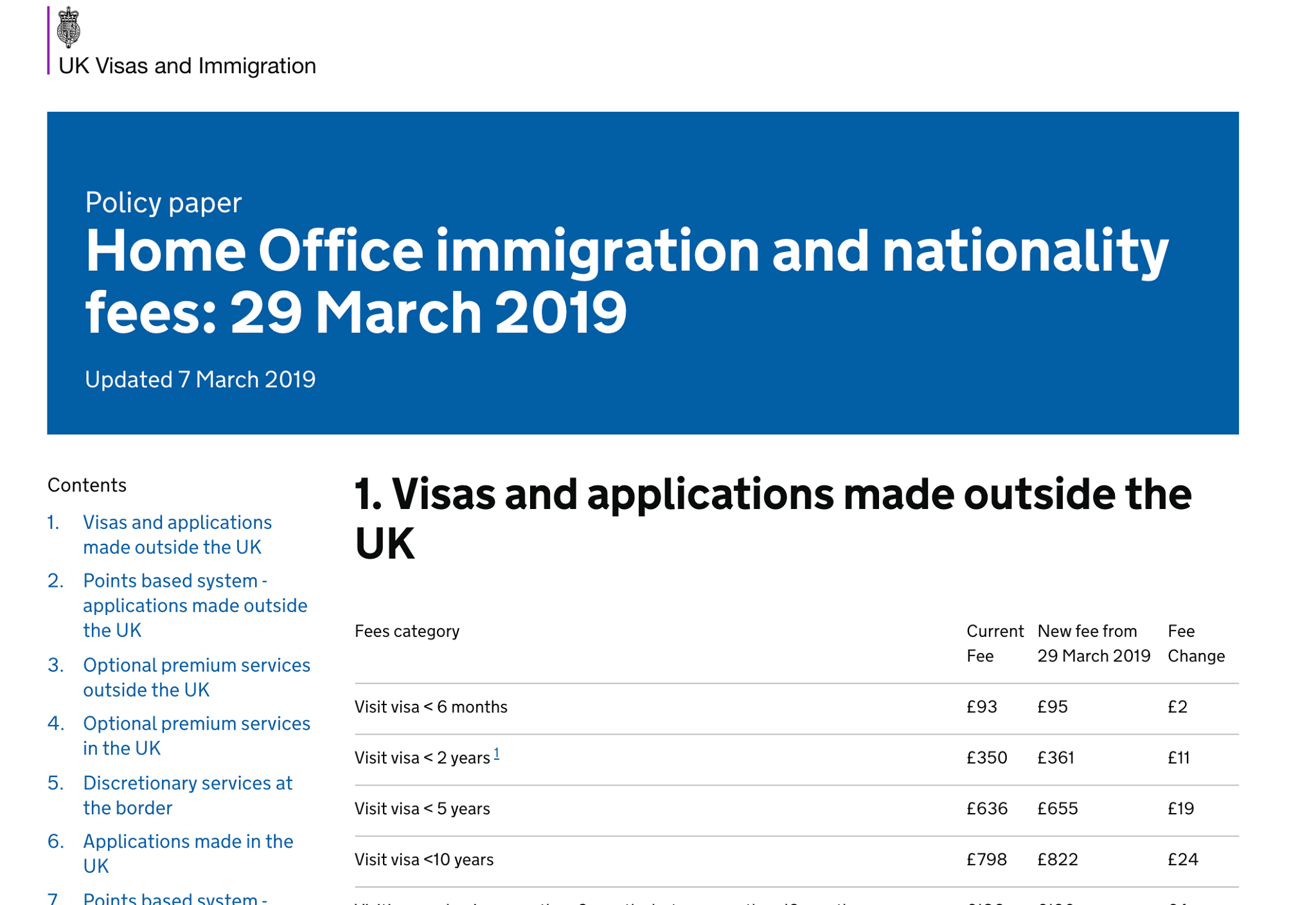Click section heading Visas and applications made outside the UK
Viewport: 1316px width, 905px height.
pyautogui.click(x=773, y=519)
